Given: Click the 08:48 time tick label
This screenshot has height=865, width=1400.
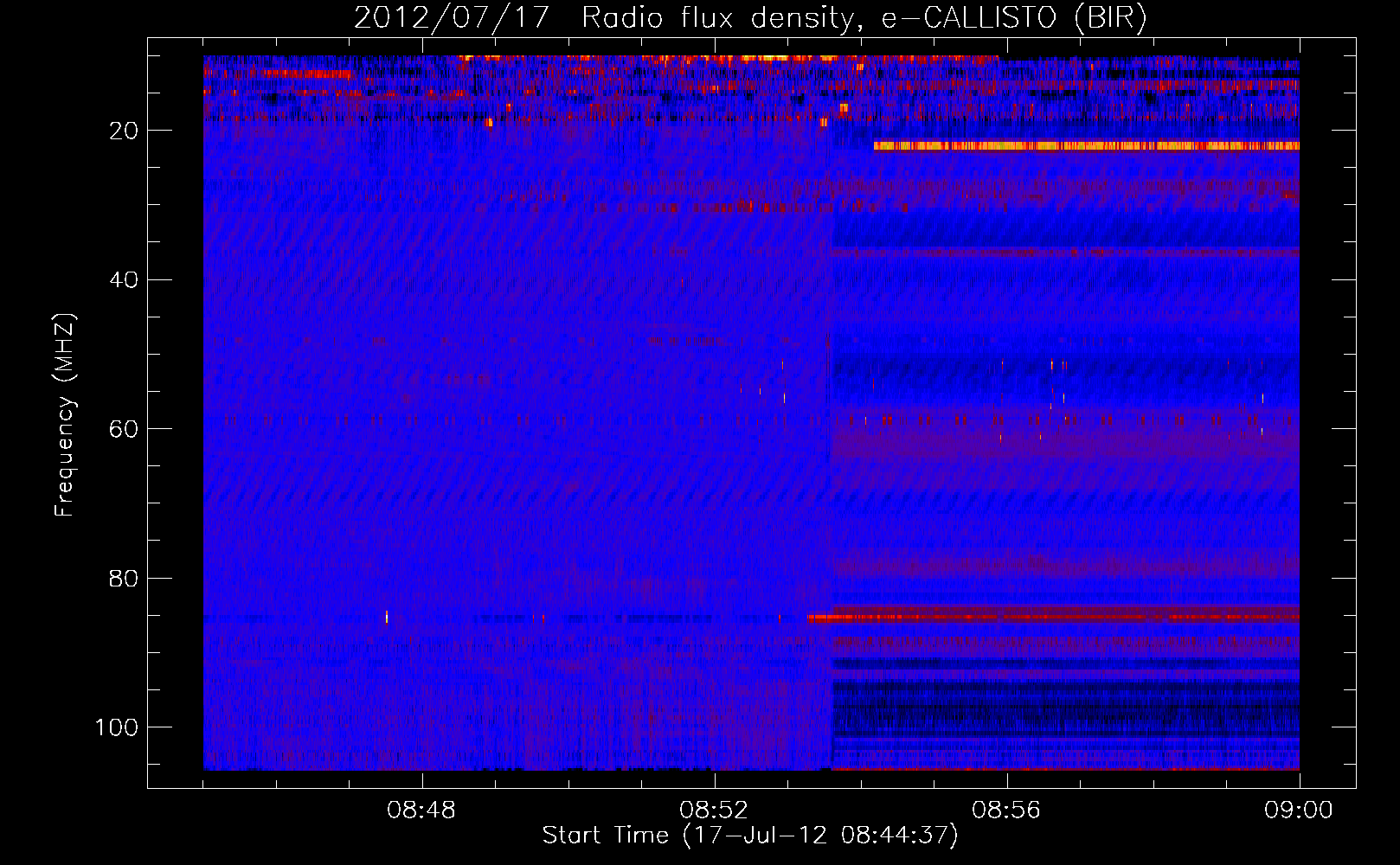Looking at the screenshot, I should pos(421,811).
